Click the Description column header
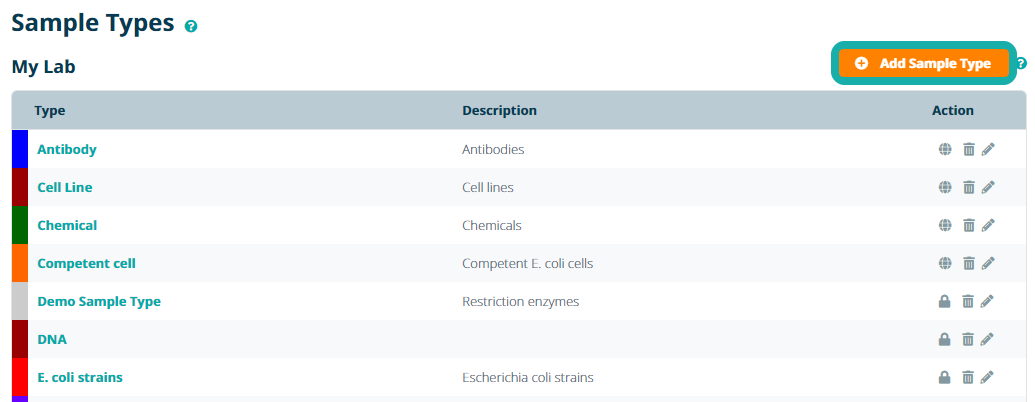This screenshot has height=402, width=1035. click(499, 110)
